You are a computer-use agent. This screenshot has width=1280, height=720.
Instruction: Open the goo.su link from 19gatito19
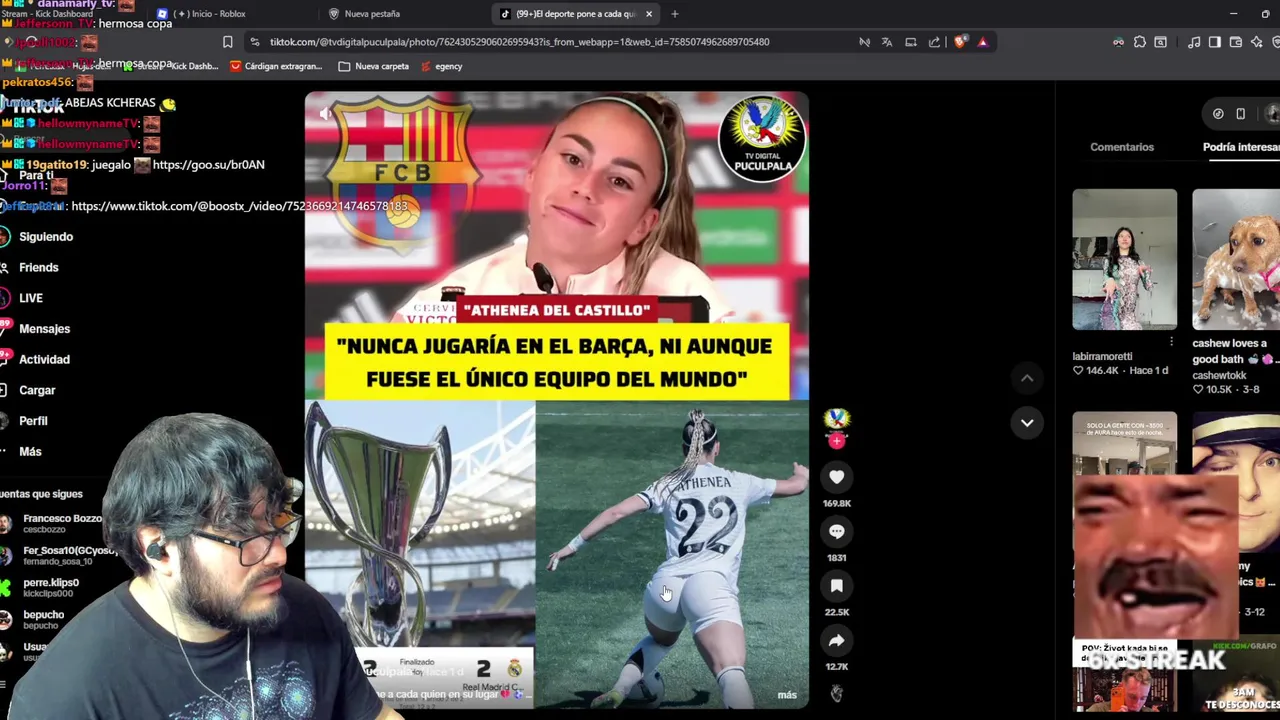(209, 164)
